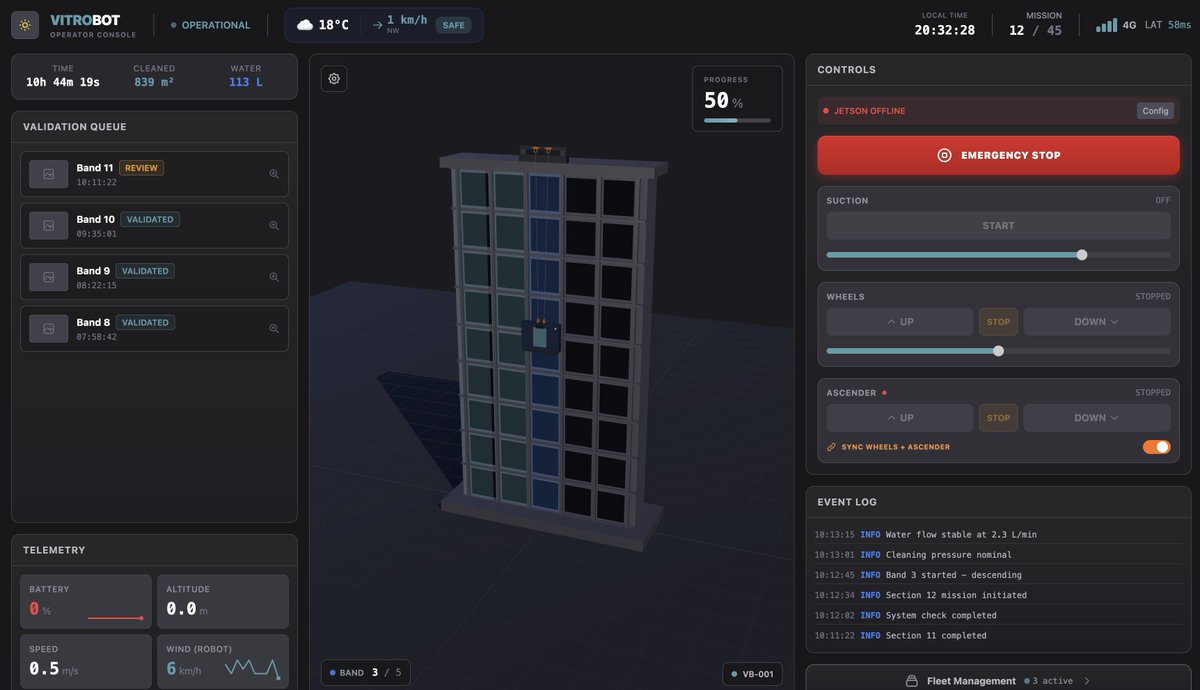
Task: Click the cloud weather icon
Action: (x=305, y=25)
